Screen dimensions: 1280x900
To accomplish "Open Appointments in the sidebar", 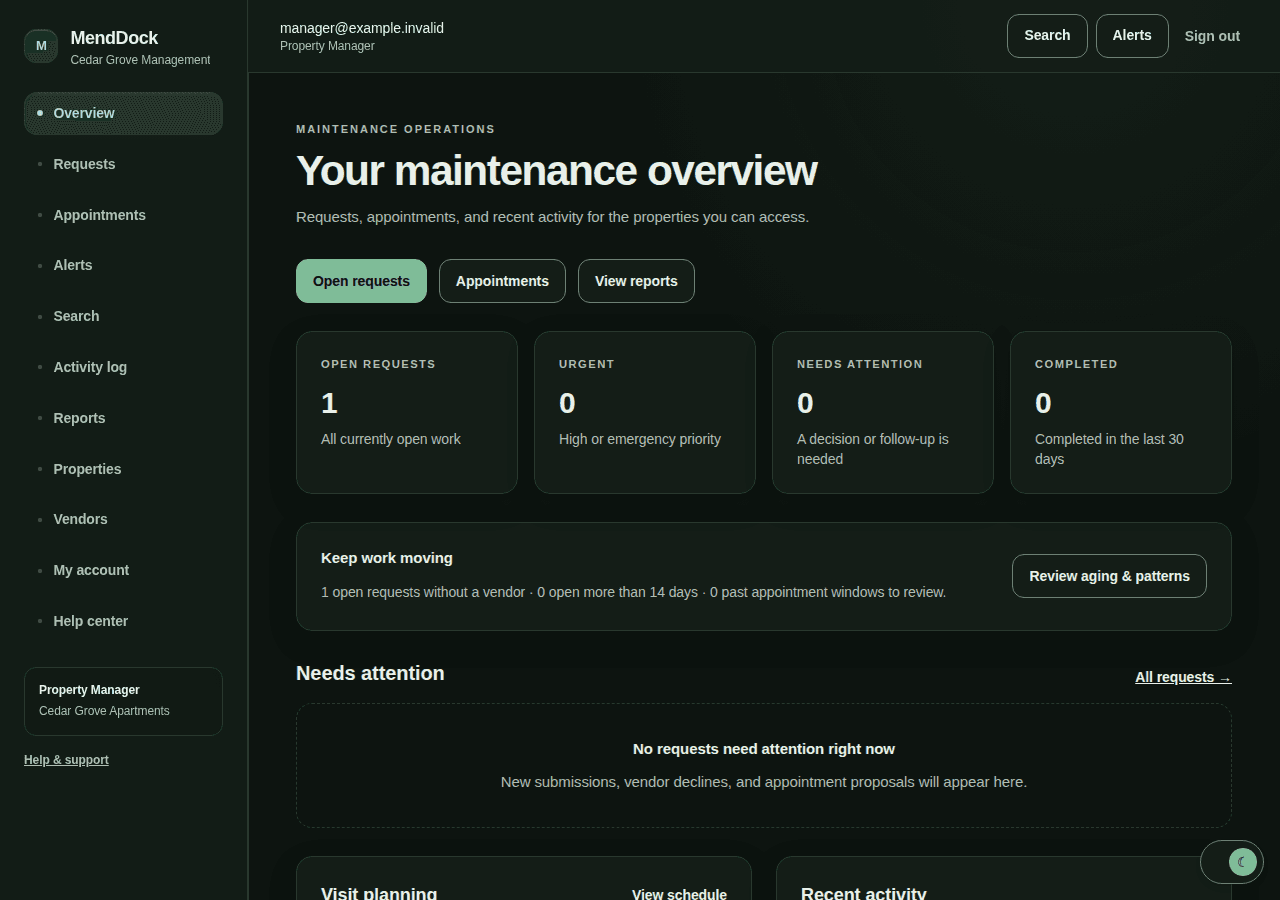I will 123,215.
